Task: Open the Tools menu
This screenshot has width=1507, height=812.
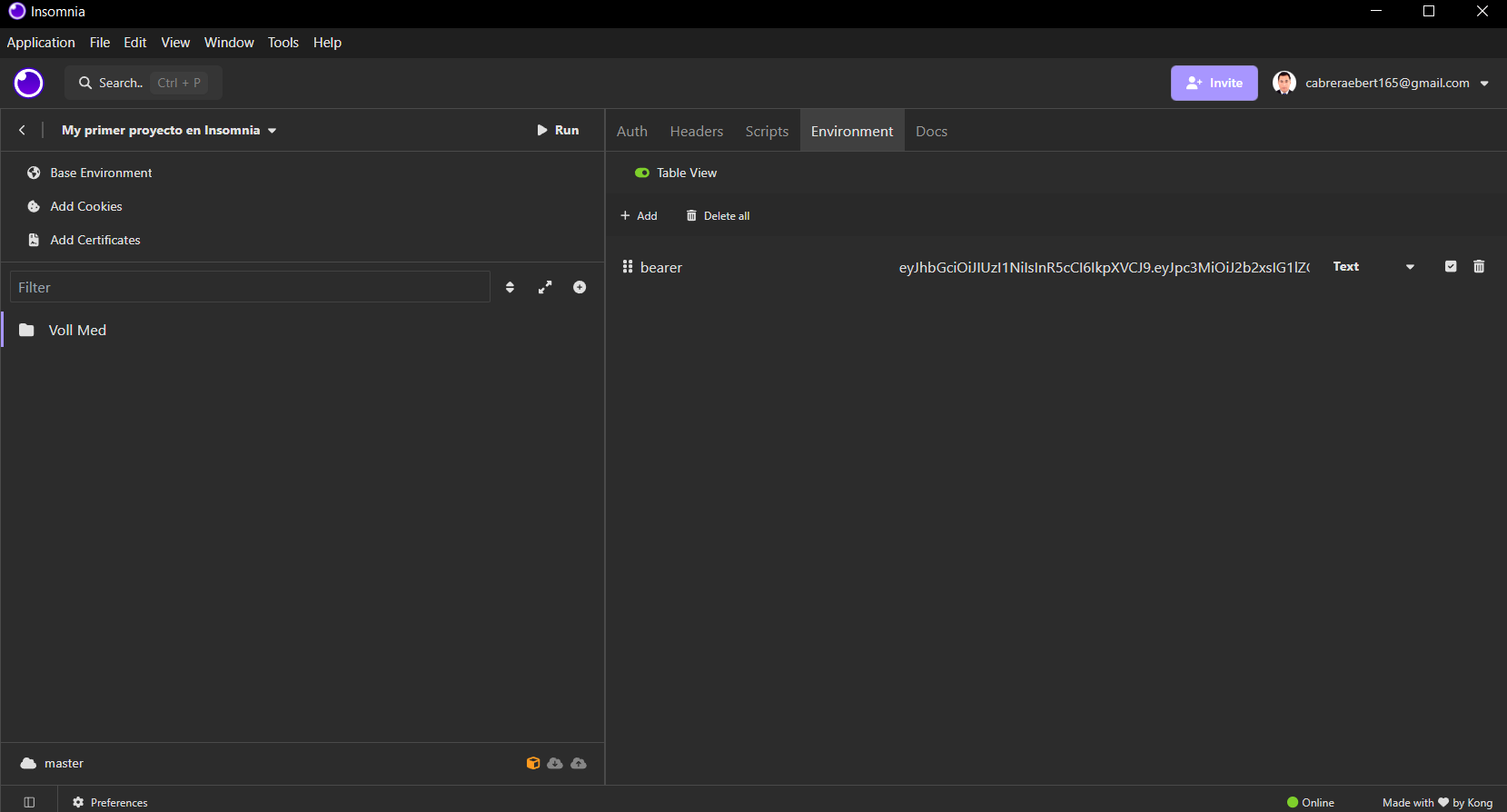Action: coord(283,43)
